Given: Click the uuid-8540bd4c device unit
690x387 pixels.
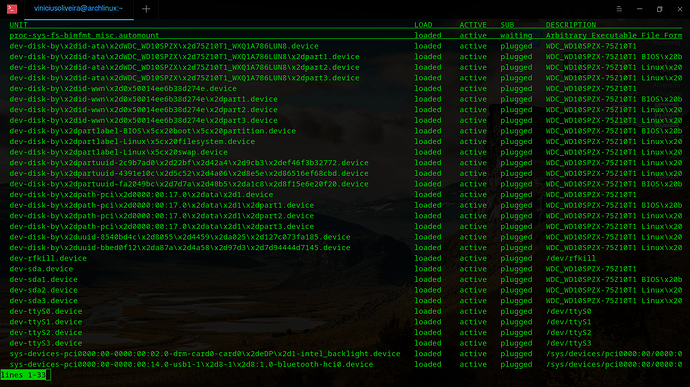Looking at the screenshot, I should coord(180,237).
